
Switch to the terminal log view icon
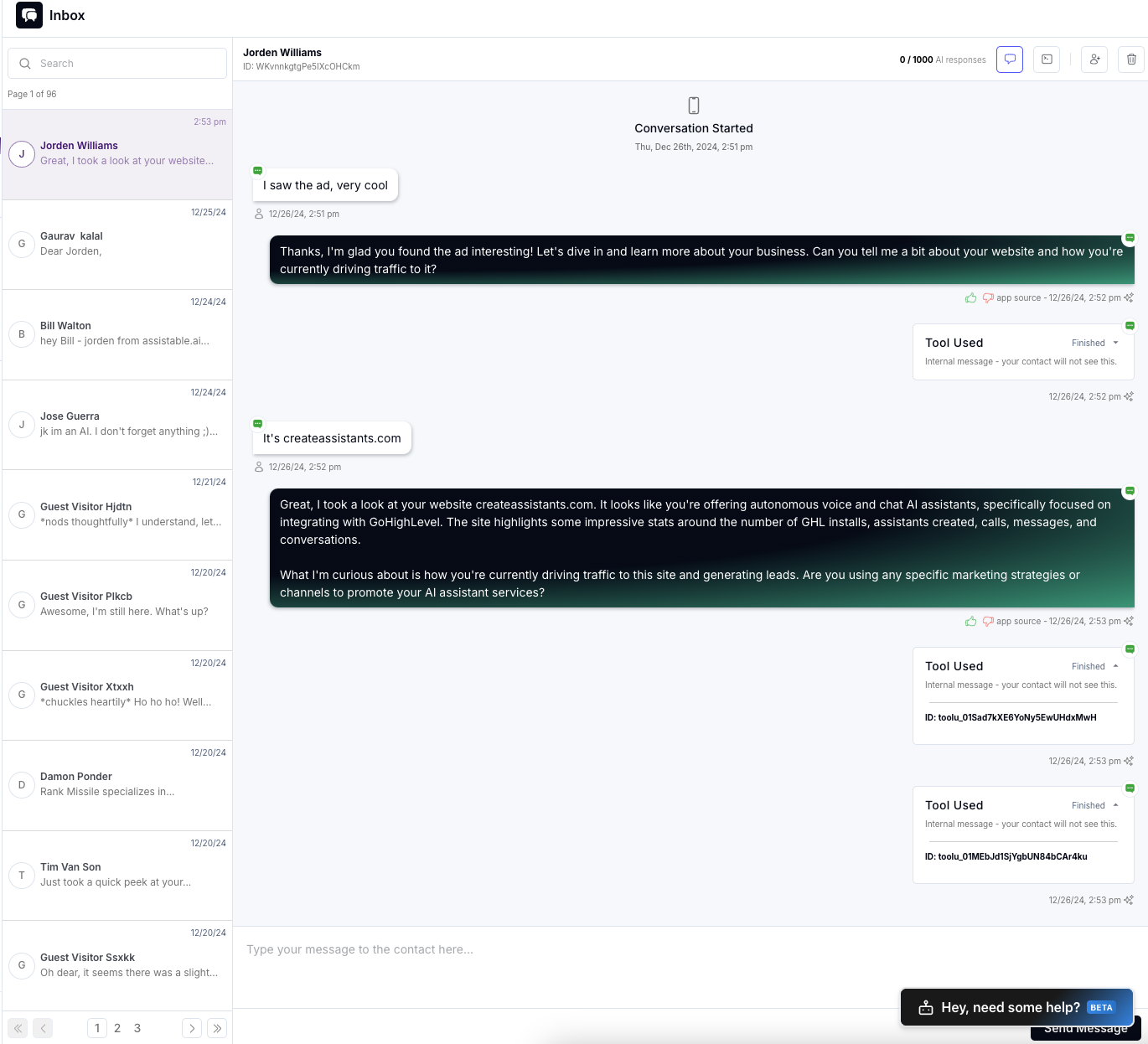[x=1046, y=59]
